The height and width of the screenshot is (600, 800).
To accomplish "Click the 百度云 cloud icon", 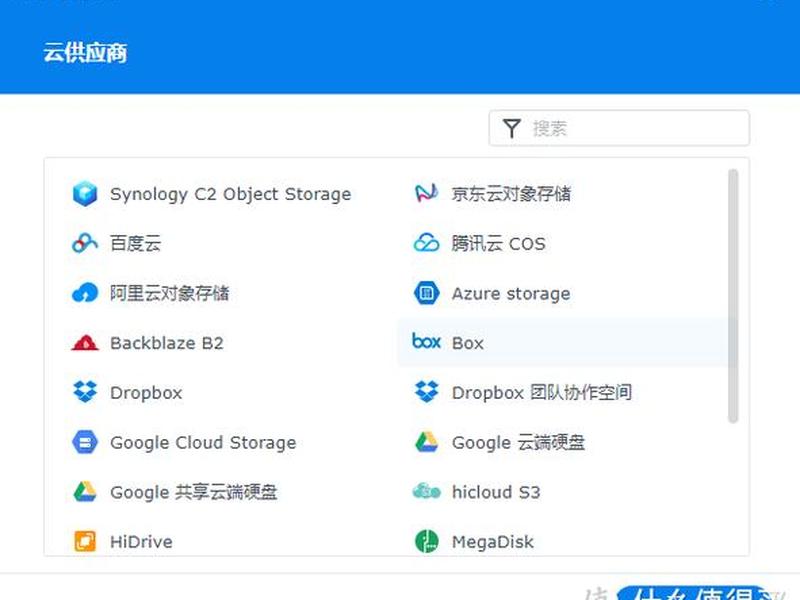I will (x=85, y=243).
